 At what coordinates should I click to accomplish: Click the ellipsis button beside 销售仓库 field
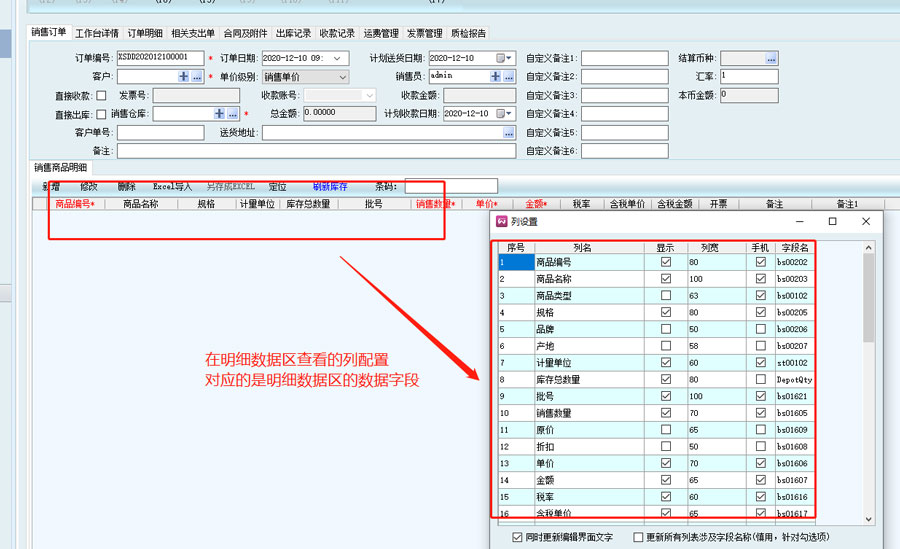click(232, 114)
